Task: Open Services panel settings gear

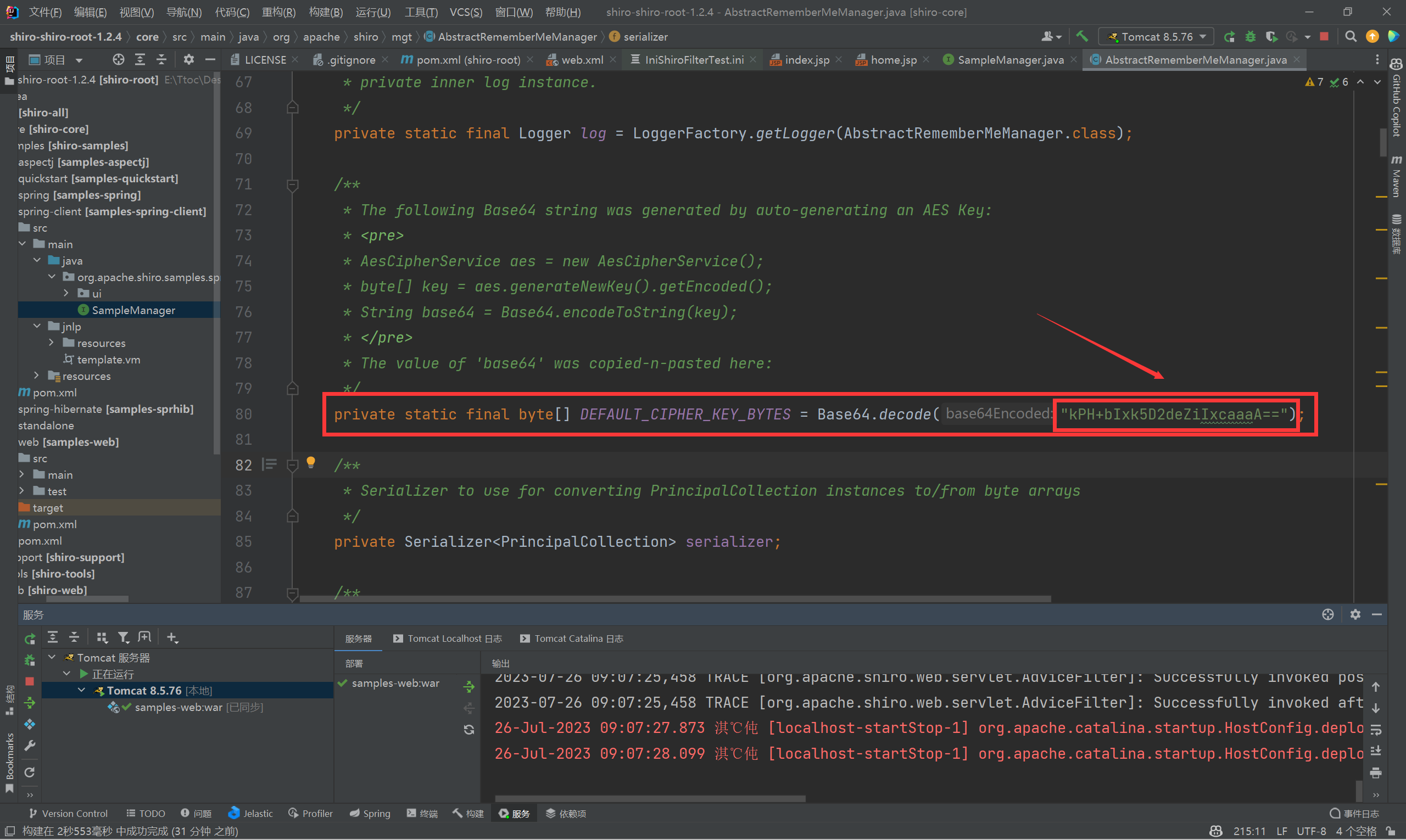Action: (1355, 614)
